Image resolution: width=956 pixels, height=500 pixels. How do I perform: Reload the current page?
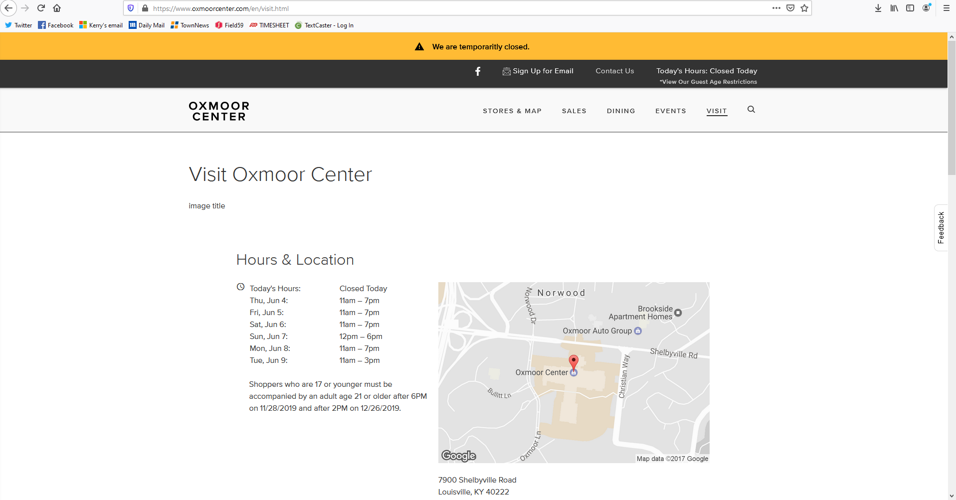click(41, 8)
